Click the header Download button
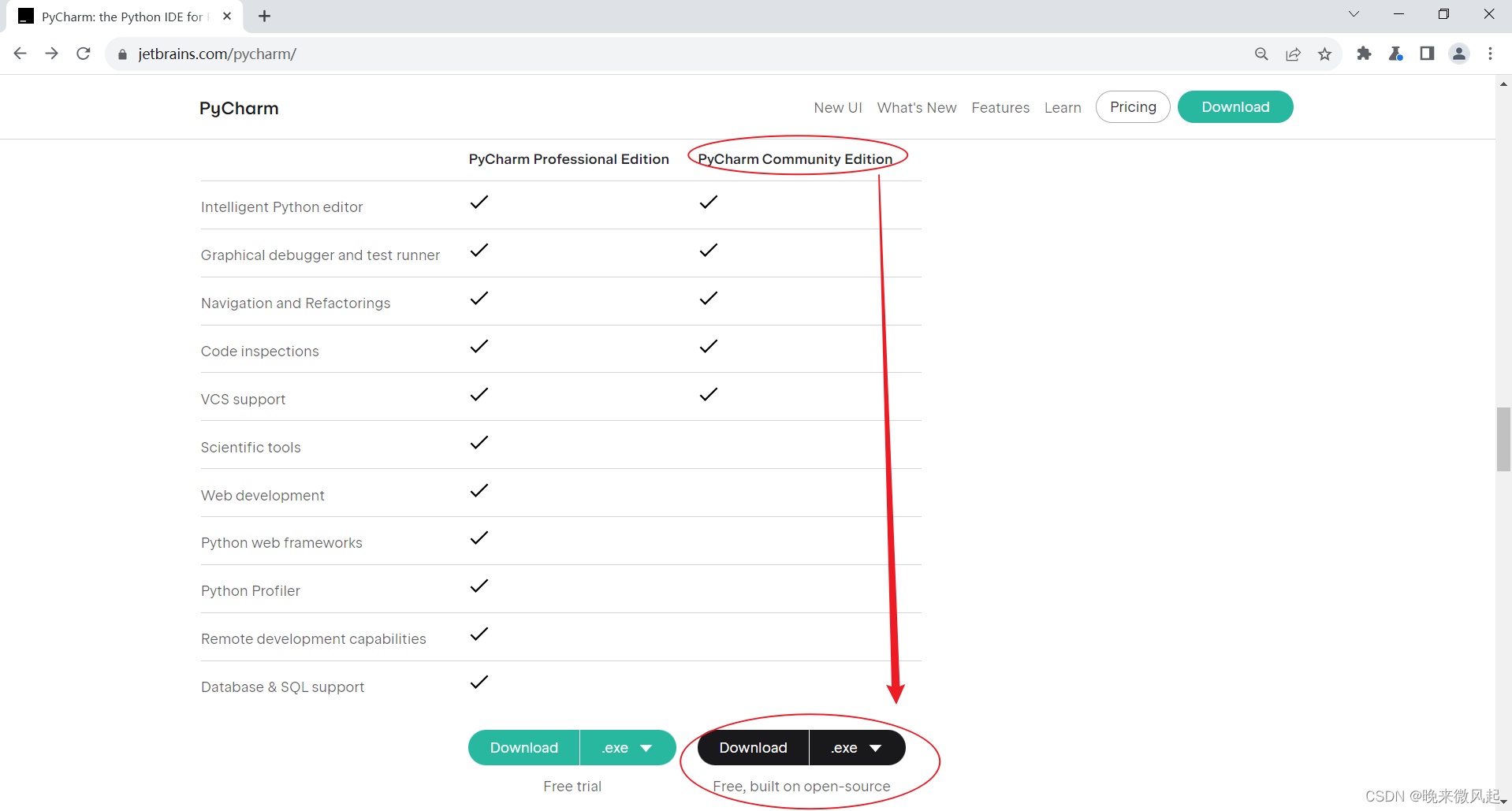 [x=1235, y=107]
